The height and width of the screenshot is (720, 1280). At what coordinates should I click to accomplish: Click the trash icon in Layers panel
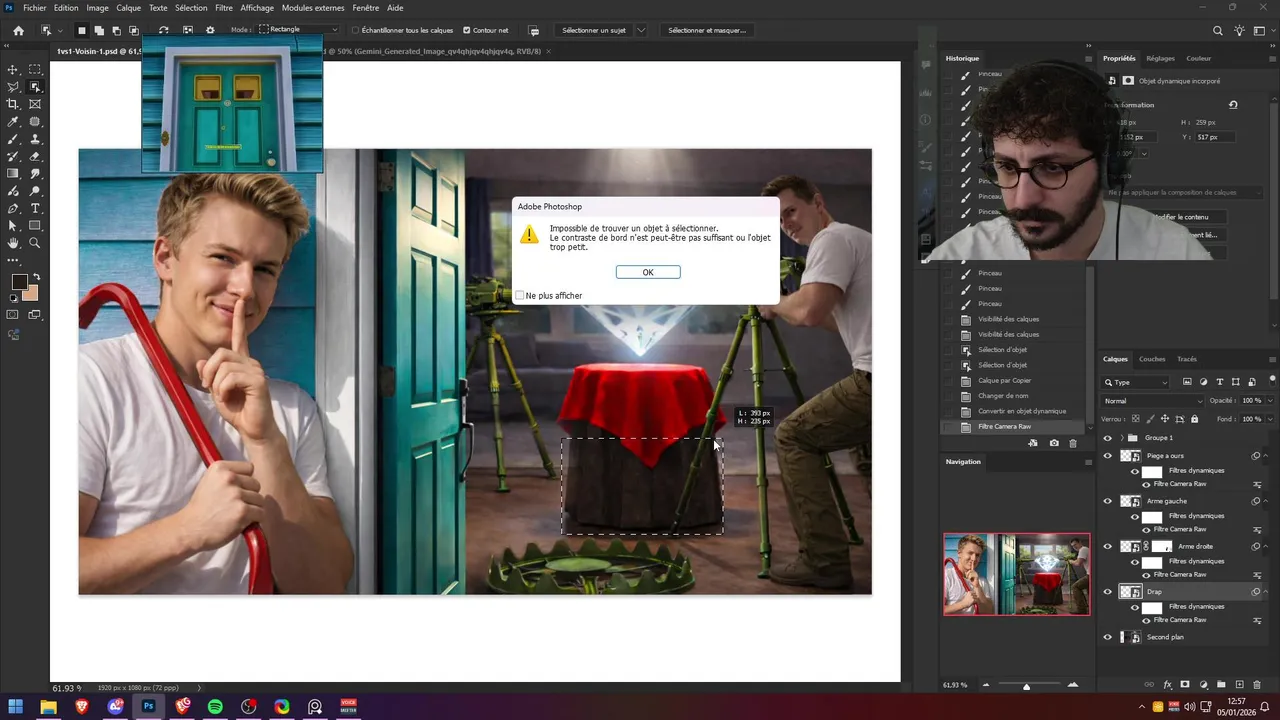pos(1256,685)
